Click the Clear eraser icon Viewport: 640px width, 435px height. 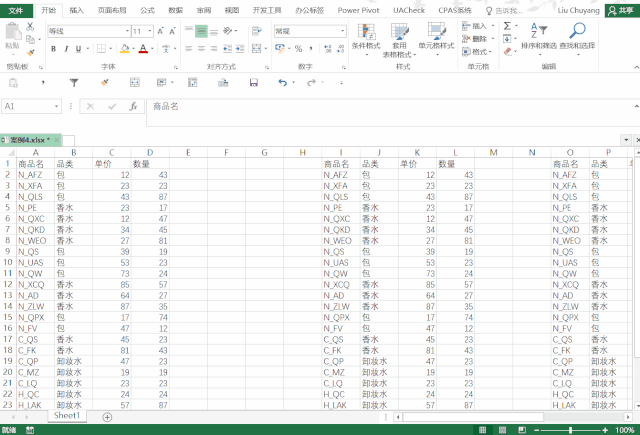pyautogui.click(x=507, y=51)
